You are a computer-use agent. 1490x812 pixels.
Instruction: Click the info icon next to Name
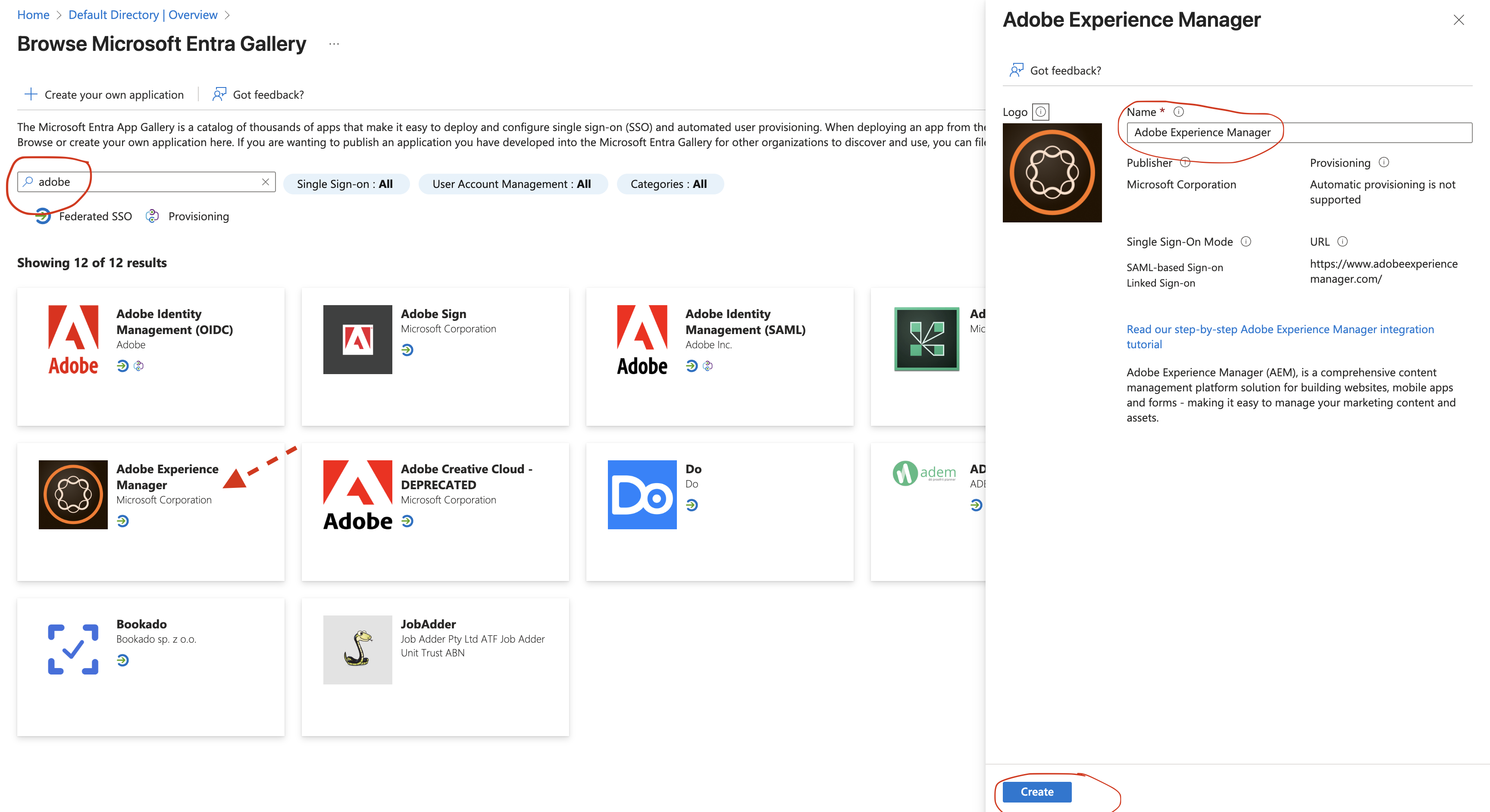pyautogui.click(x=1178, y=112)
